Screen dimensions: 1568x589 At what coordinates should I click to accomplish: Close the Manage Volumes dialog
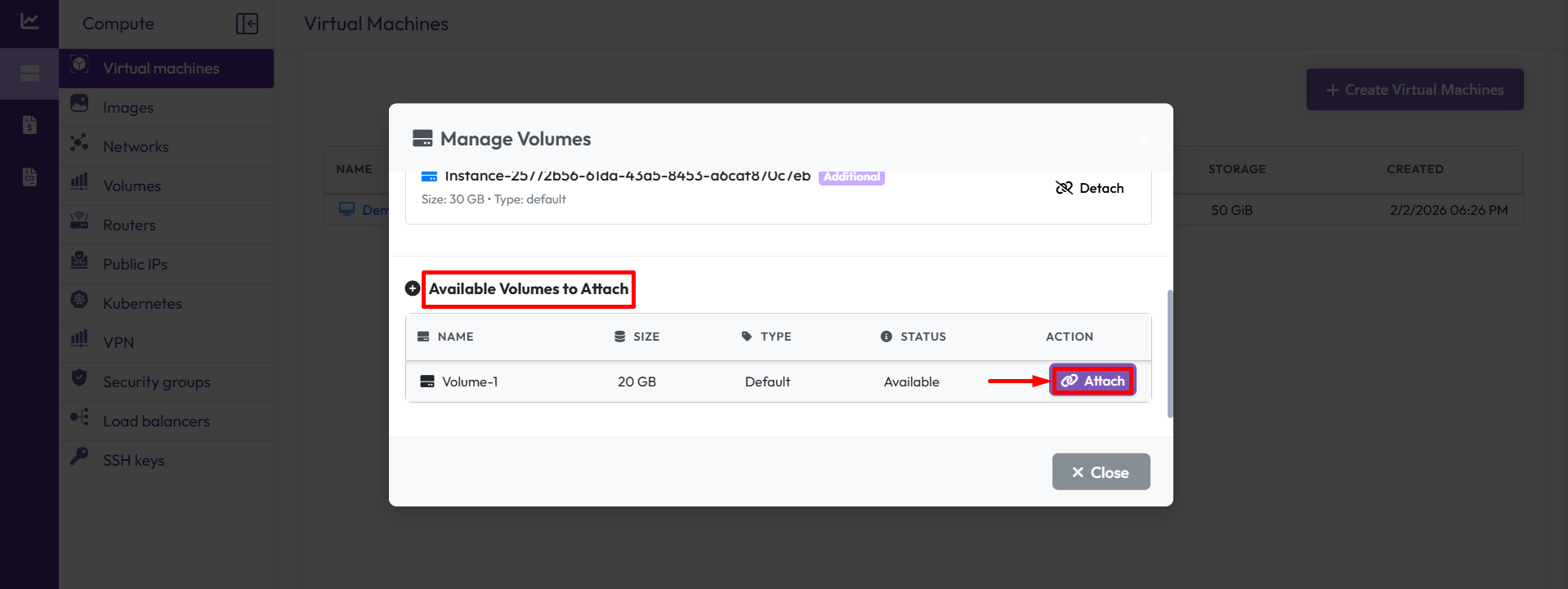coord(1101,472)
